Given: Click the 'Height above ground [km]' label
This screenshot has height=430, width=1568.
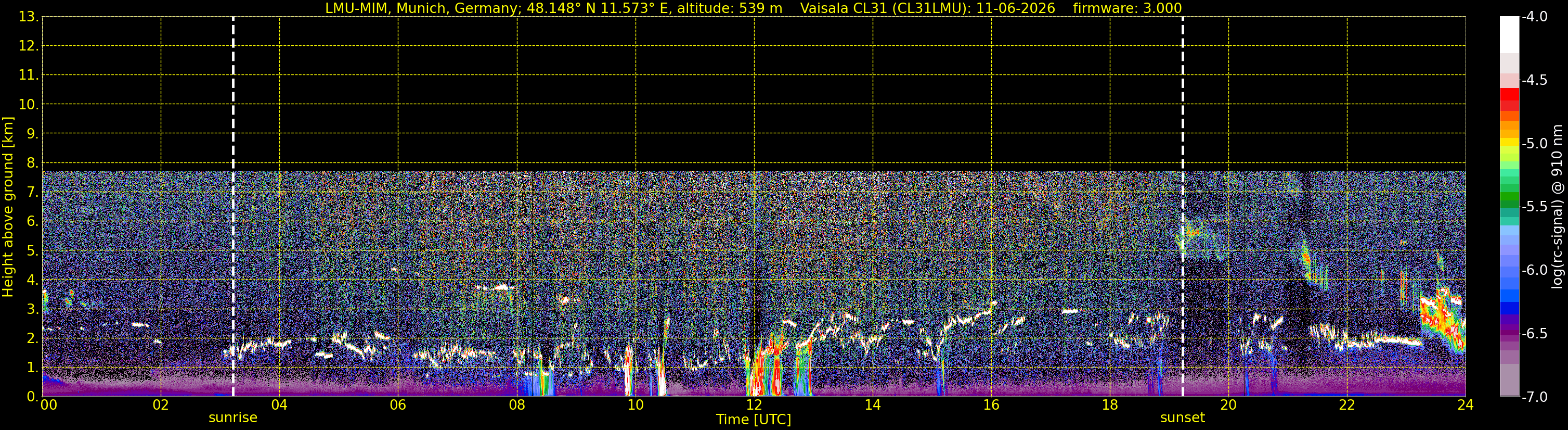Looking at the screenshot, I should click(8, 207).
